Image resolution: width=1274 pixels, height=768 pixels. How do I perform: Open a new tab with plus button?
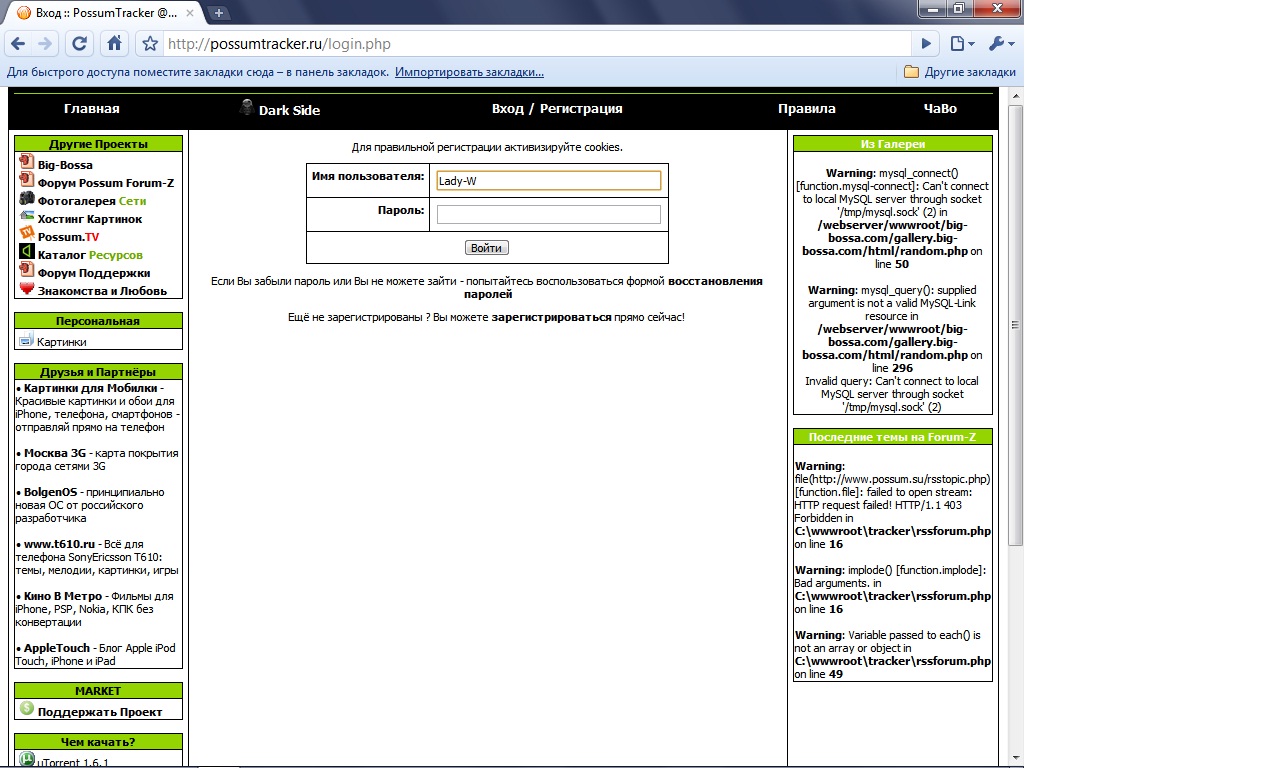[x=219, y=13]
